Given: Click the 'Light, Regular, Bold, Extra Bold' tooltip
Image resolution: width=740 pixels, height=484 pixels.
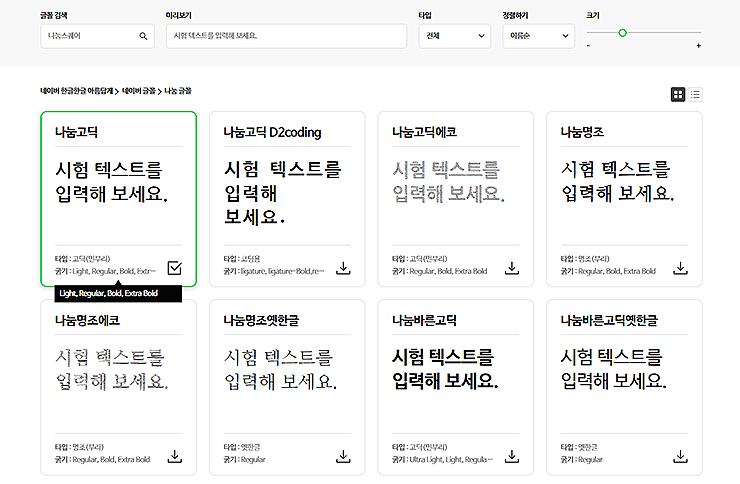Looking at the screenshot, I should click(118, 293).
